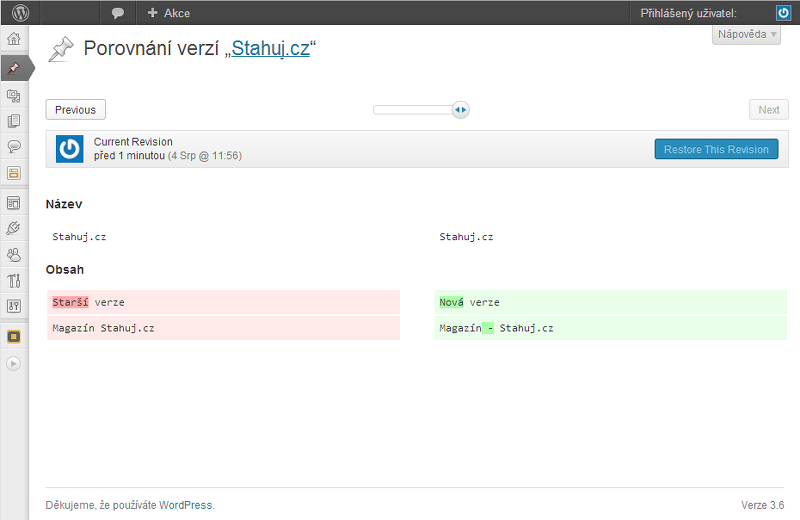This screenshot has width=800, height=520.
Task: Click Restore This Revision button
Action: [x=716, y=149]
